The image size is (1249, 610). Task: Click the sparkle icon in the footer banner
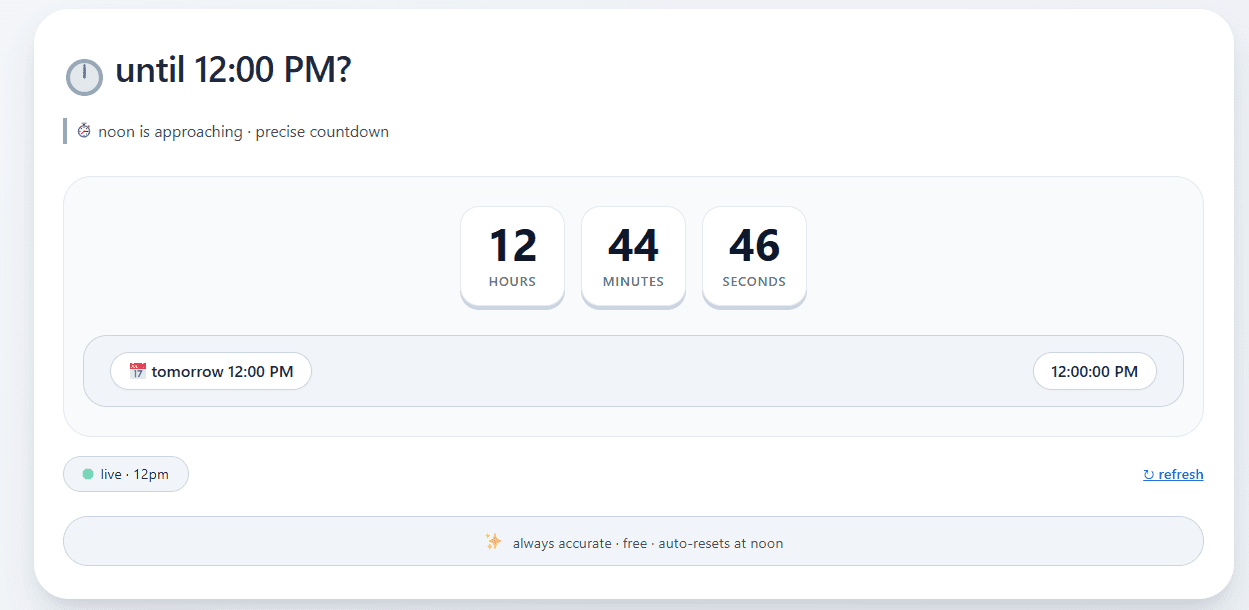(493, 542)
